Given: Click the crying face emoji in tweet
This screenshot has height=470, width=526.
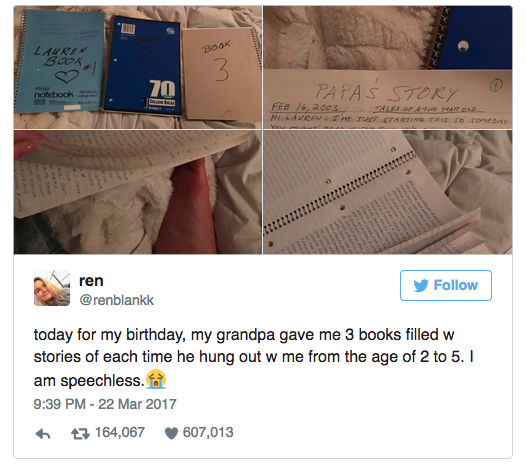Looking at the screenshot, I should [x=156, y=379].
